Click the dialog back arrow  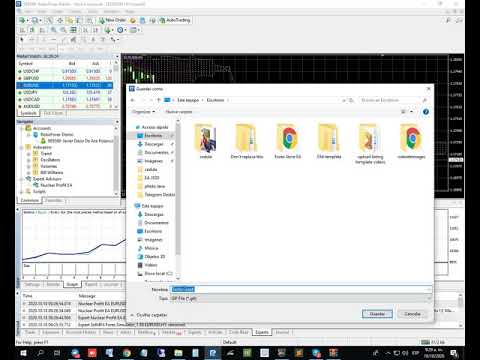(133, 100)
